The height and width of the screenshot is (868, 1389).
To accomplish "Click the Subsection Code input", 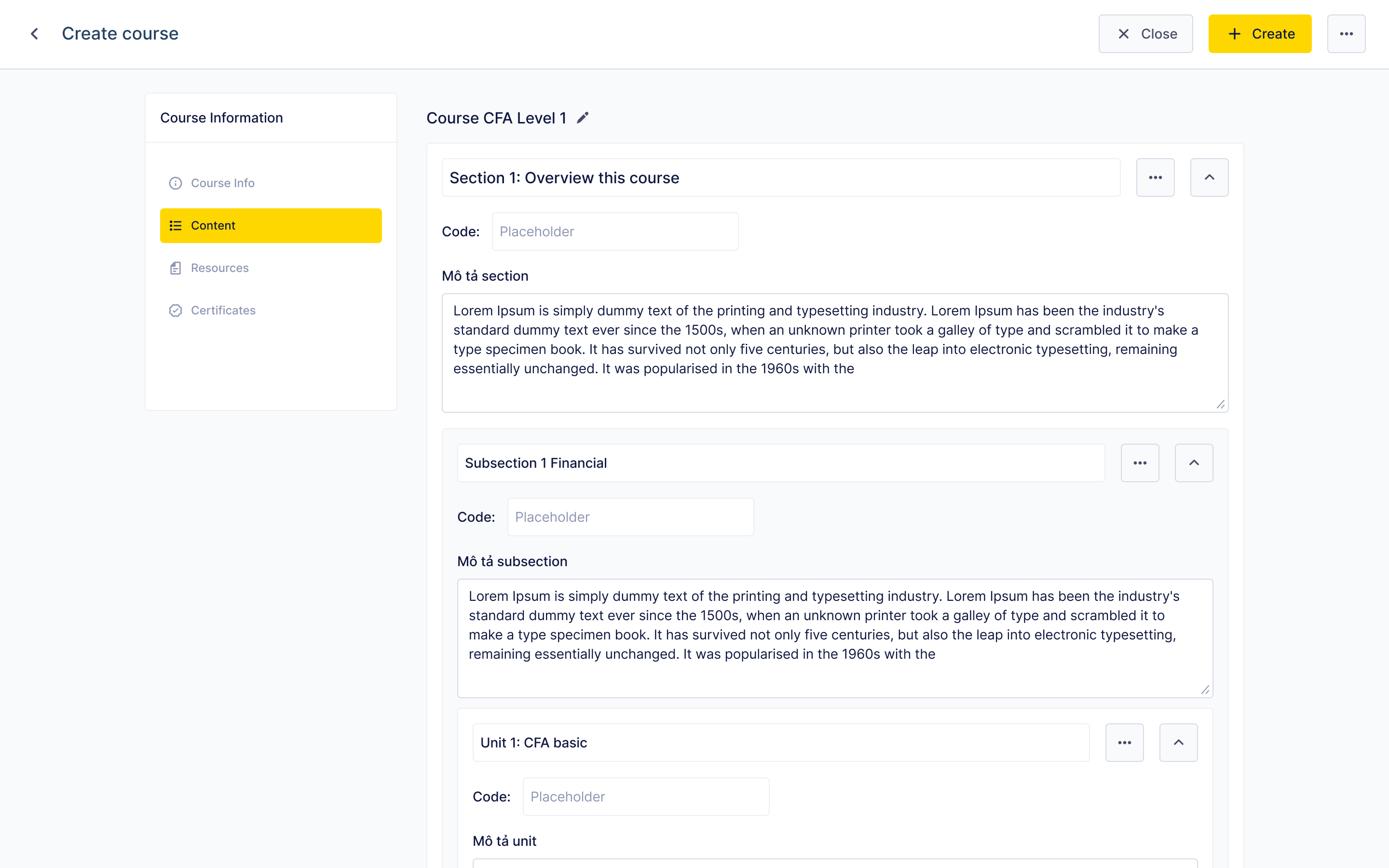I will pos(631,516).
